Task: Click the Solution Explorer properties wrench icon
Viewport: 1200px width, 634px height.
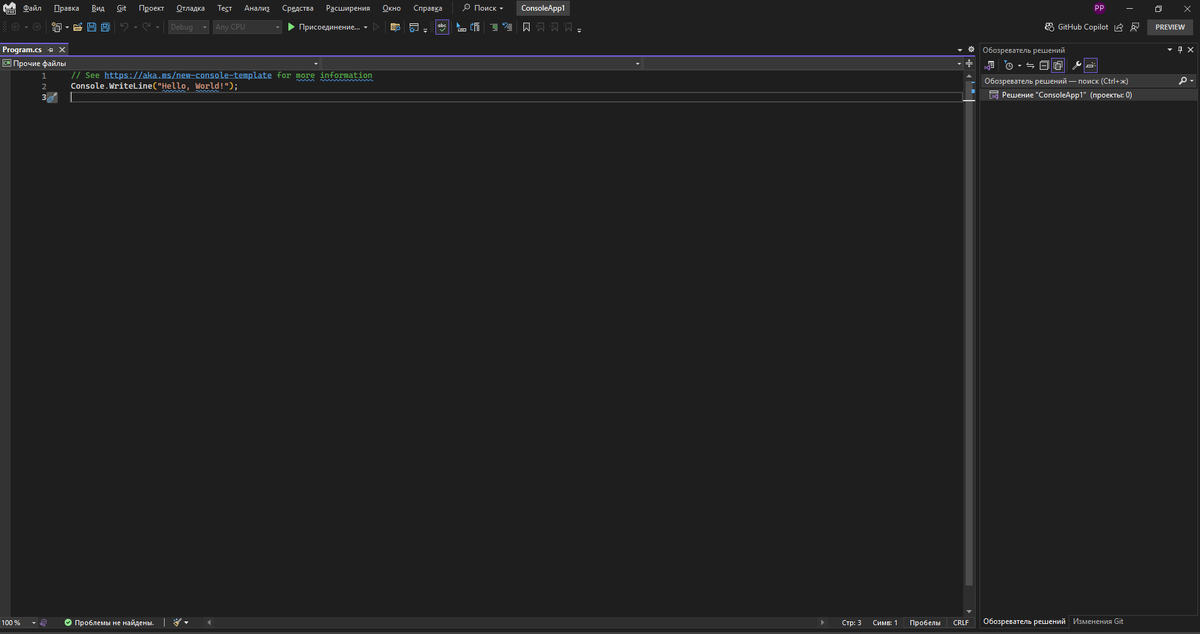Action: click(1076, 66)
